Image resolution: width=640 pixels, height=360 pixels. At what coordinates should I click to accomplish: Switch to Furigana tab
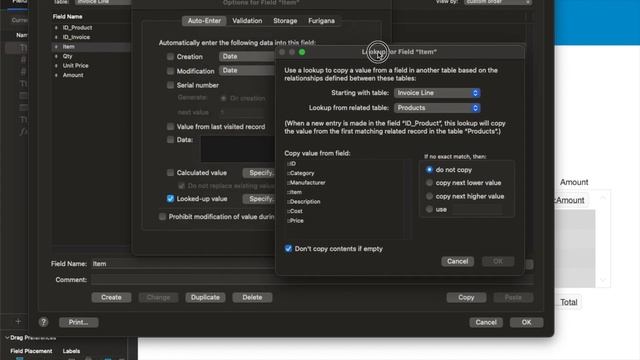pyautogui.click(x=321, y=21)
